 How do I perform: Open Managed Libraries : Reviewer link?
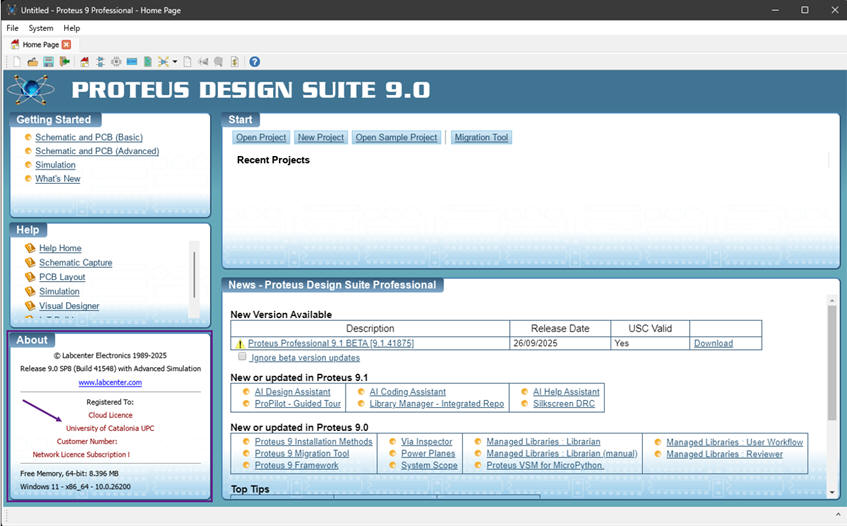pyautogui.click(x=724, y=454)
